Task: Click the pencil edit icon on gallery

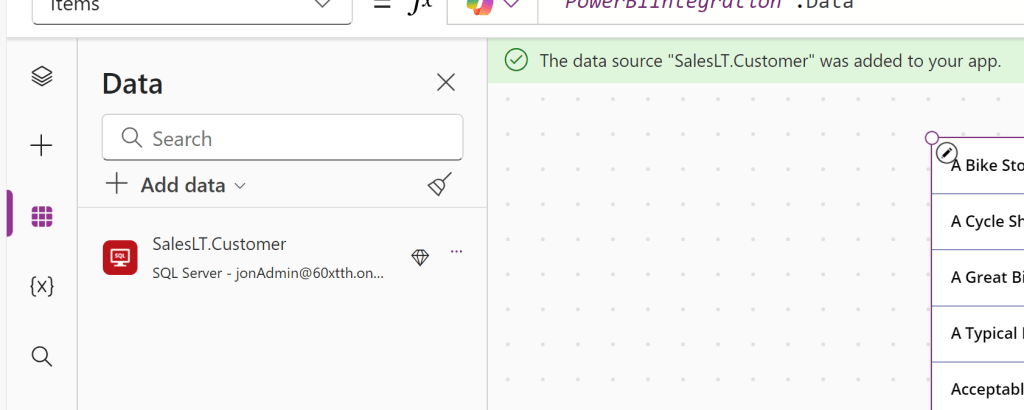Action: click(946, 153)
